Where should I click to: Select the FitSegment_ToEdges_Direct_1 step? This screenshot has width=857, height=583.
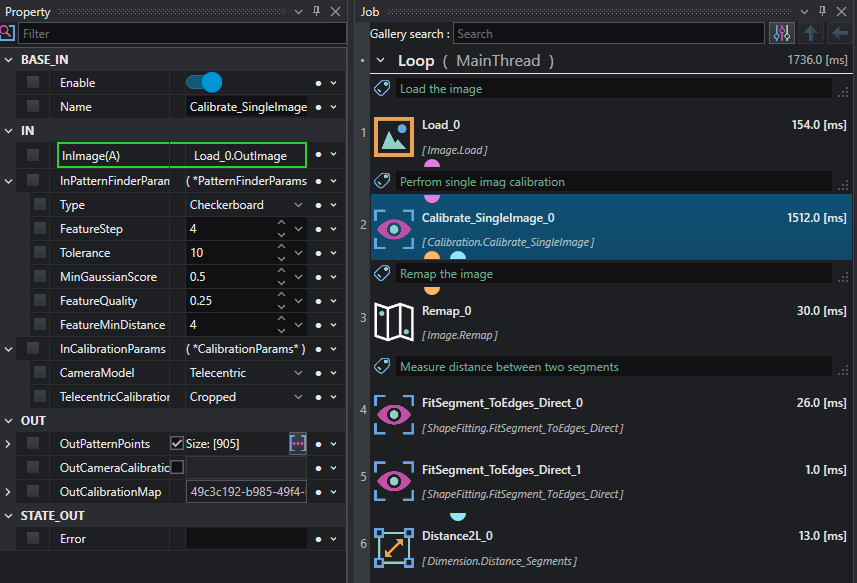tap(611, 481)
